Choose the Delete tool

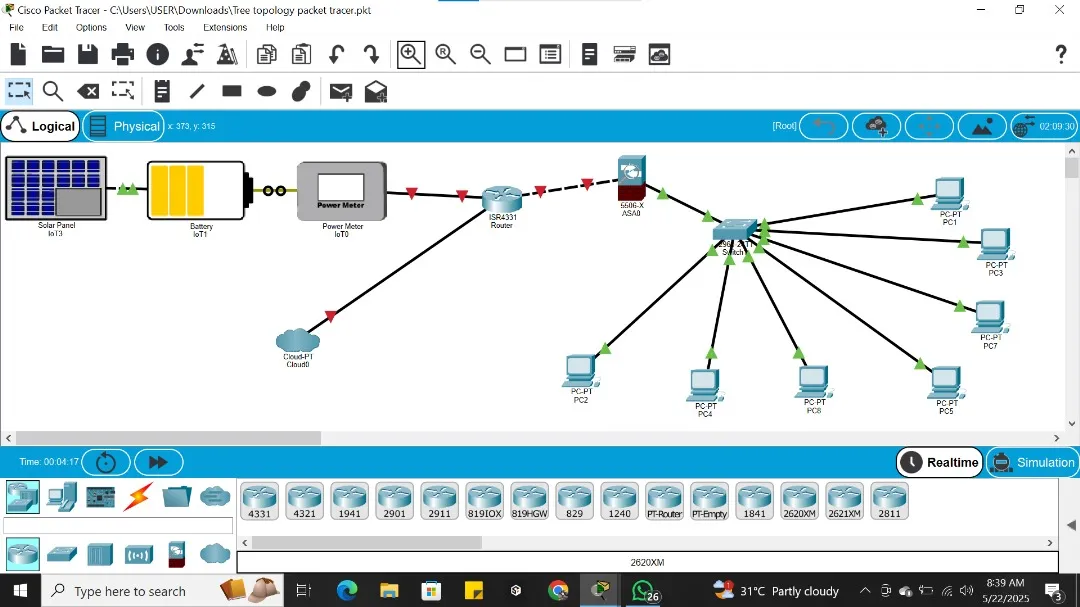tap(88, 91)
